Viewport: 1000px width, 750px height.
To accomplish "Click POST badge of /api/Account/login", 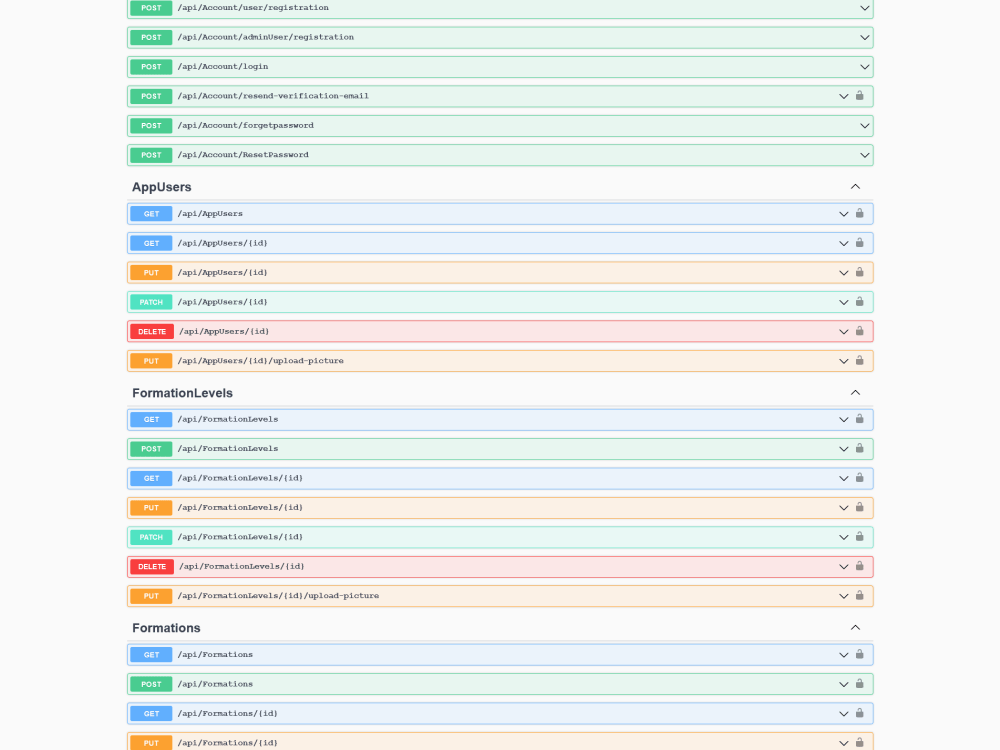I will click(x=151, y=66).
